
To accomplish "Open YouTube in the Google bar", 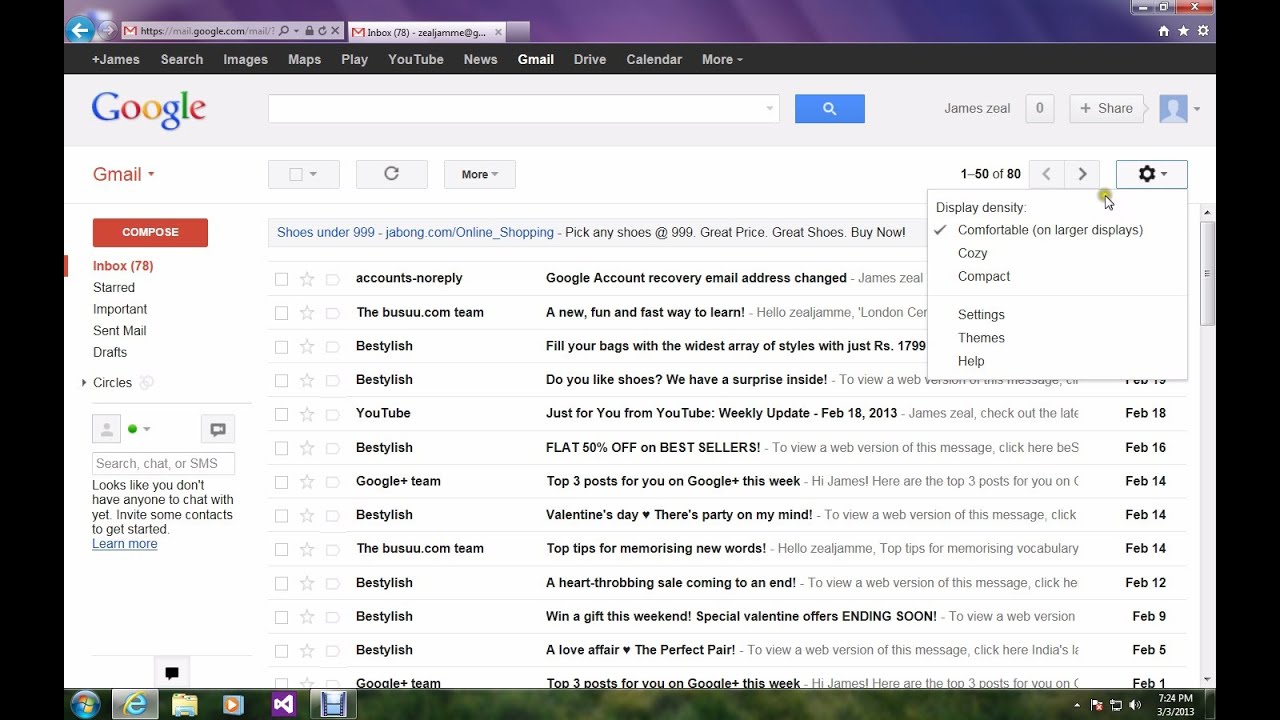I will point(416,59).
